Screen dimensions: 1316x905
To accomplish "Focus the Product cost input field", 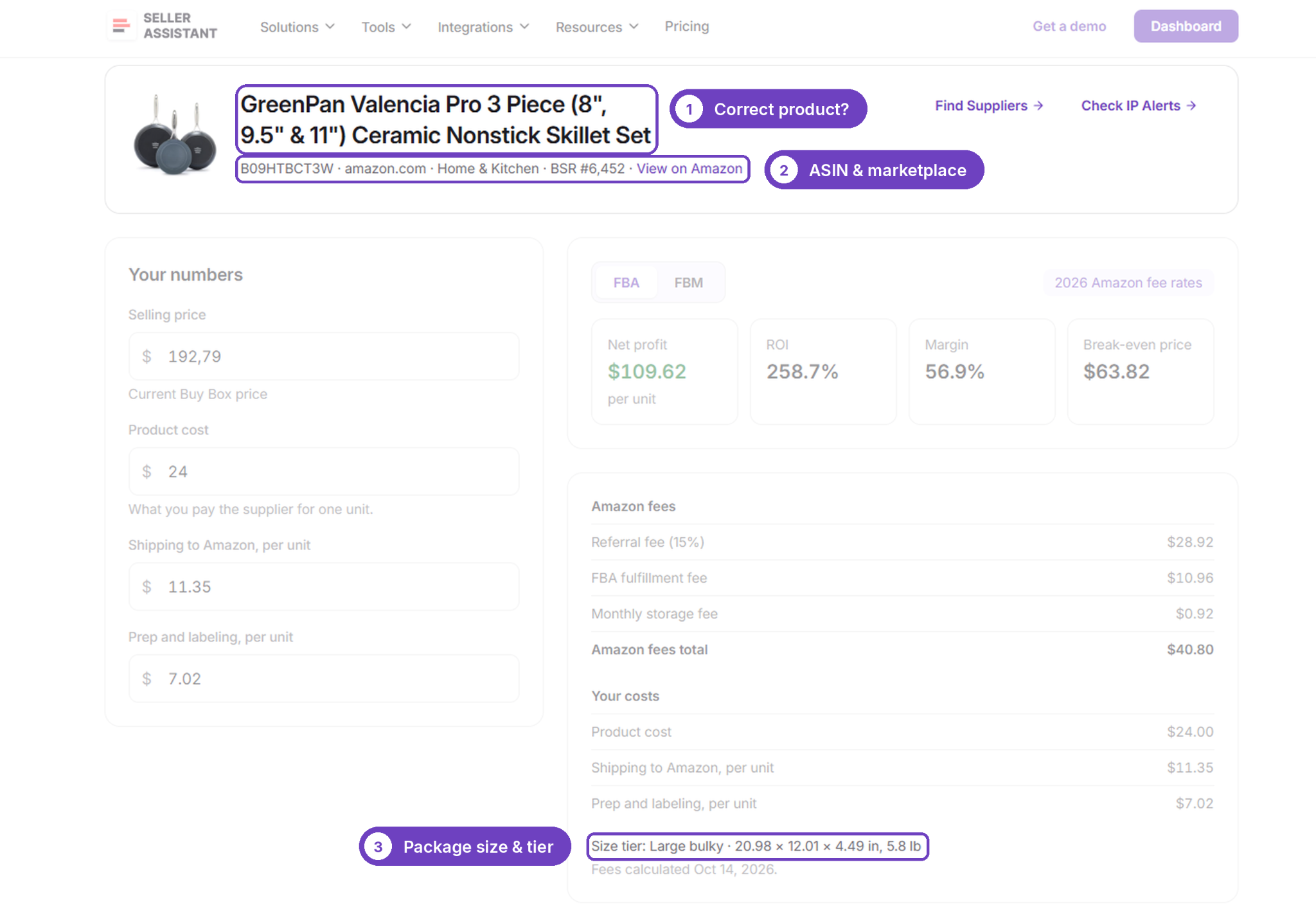I will [324, 471].
